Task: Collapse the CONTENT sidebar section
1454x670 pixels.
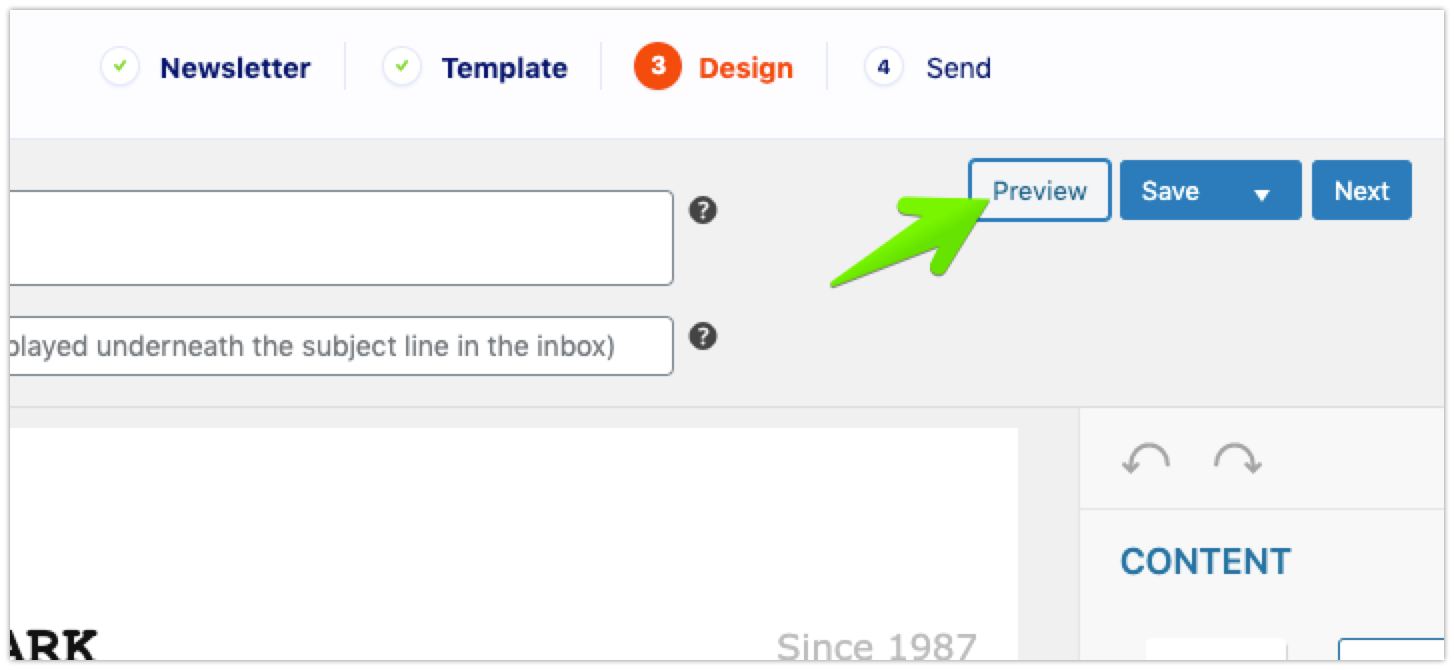Action: coord(1205,562)
